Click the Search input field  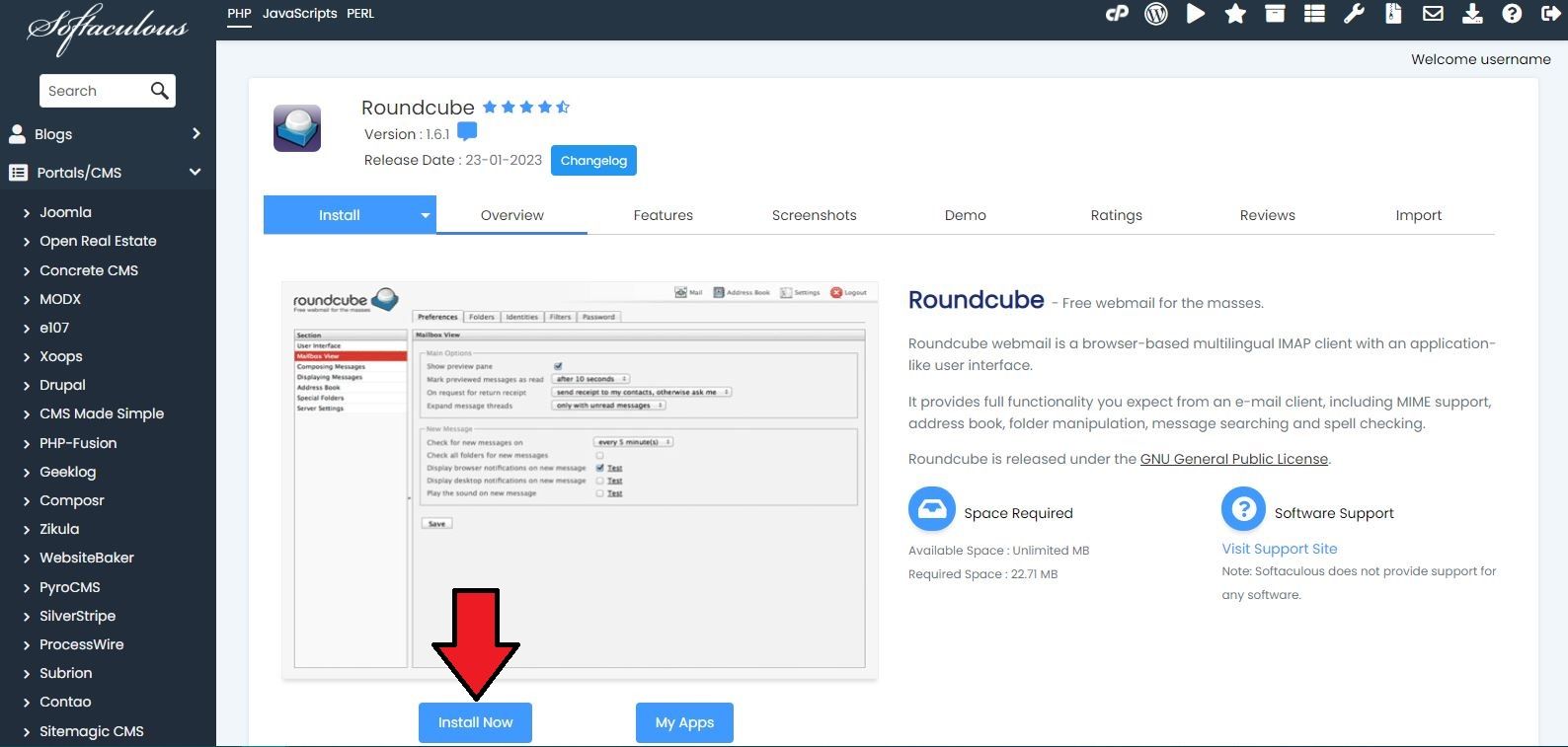tap(94, 91)
